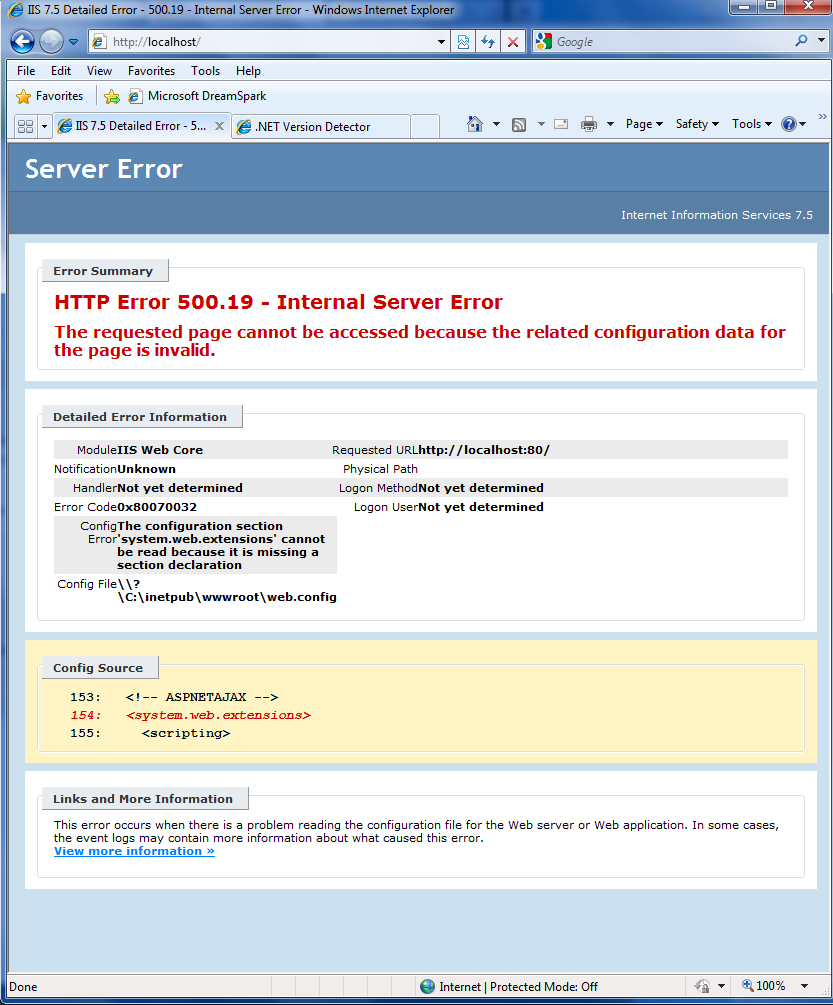Click the blue Help question mark icon
The image size is (833, 1005).
tap(789, 124)
